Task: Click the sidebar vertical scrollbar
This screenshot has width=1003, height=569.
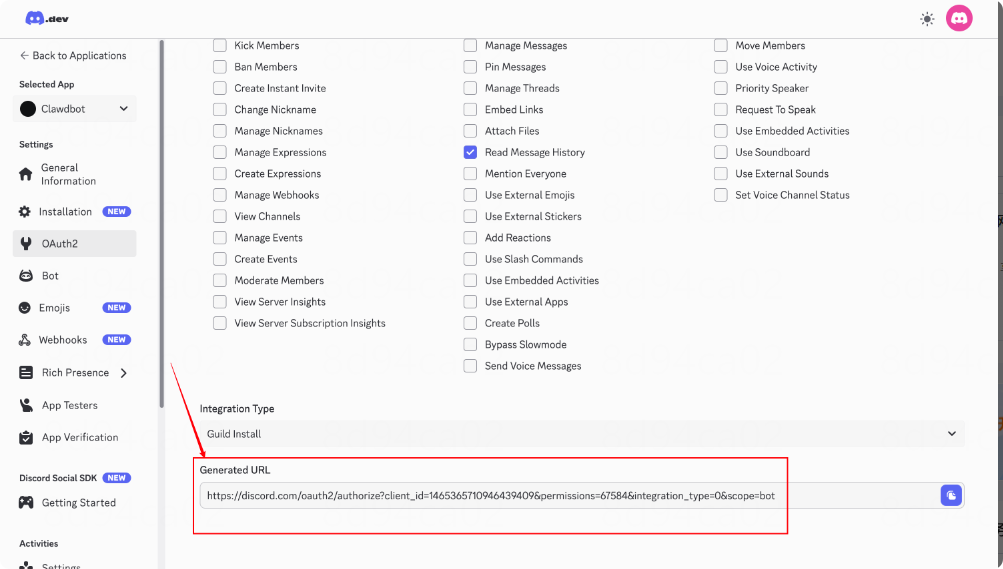Action: tap(162, 224)
